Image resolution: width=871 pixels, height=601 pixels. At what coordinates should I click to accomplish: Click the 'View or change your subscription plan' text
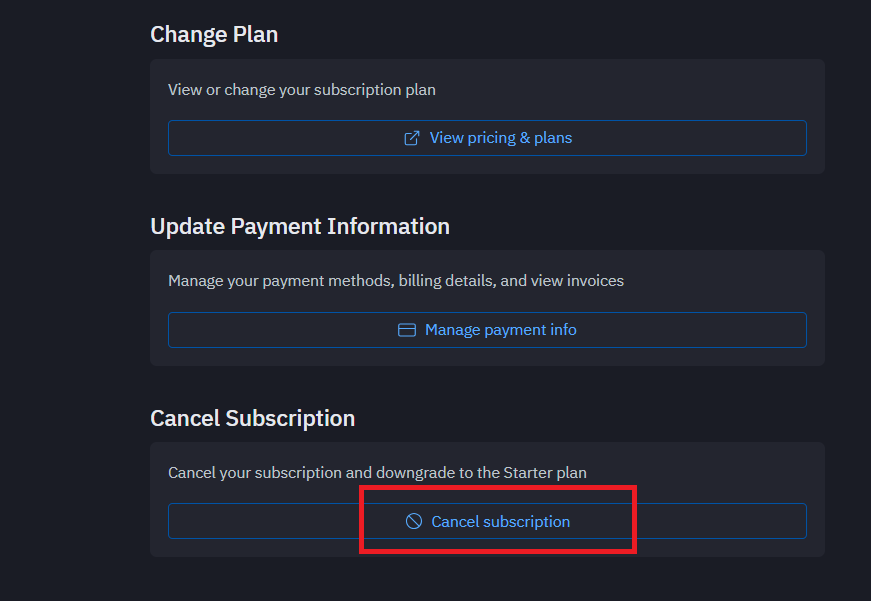pyautogui.click(x=302, y=90)
